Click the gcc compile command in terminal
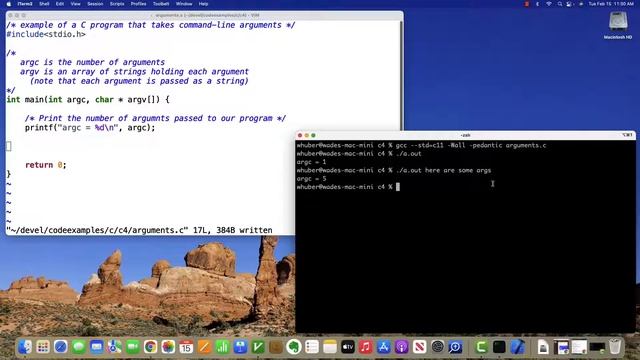The width and height of the screenshot is (640, 360). click(471, 145)
